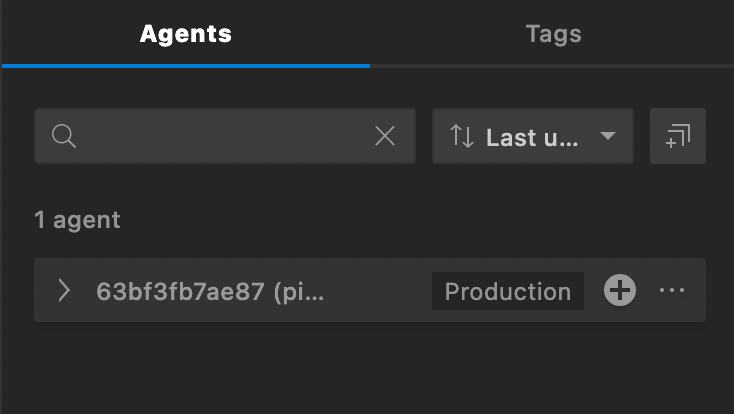This screenshot has height=414, width=734.
Task: Select the agent named 63bf3fb7ae87
Action: 210,291
